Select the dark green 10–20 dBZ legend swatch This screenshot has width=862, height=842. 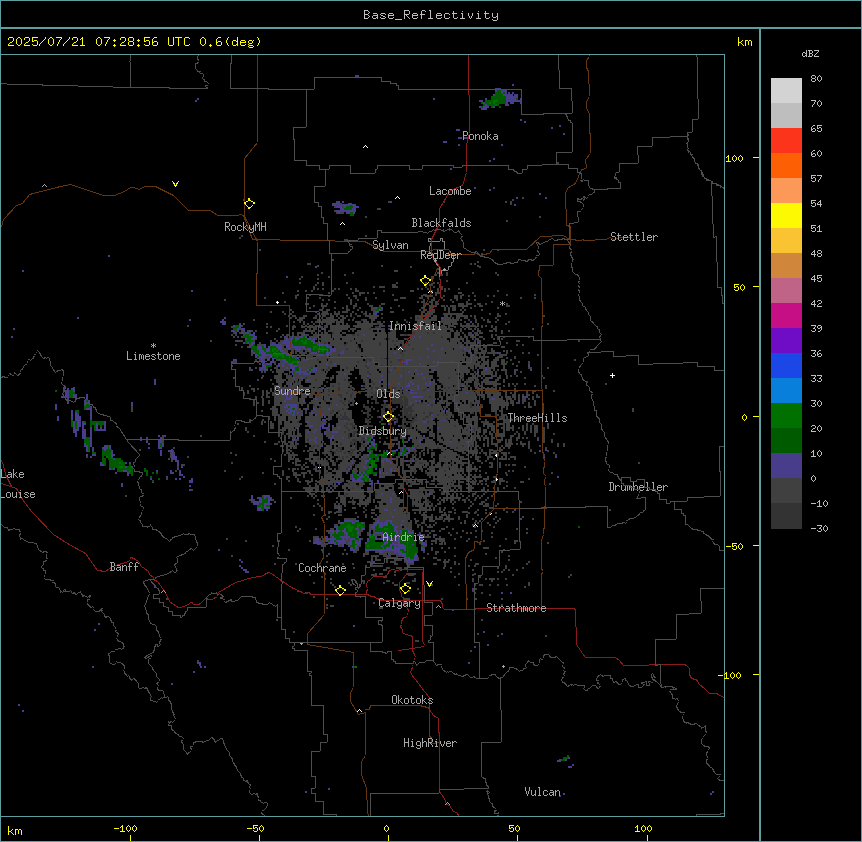coord(786,440)
